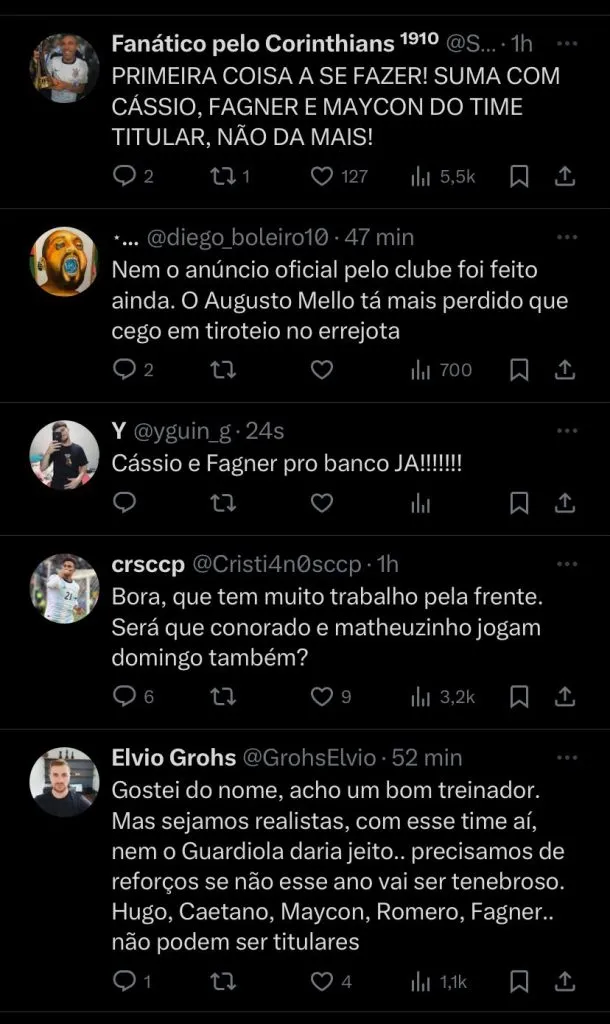This screenshot has width=610, height=1024.
Task: Reply to Fanático pelo Corinthians tweet
Action: tap(125, 177)
